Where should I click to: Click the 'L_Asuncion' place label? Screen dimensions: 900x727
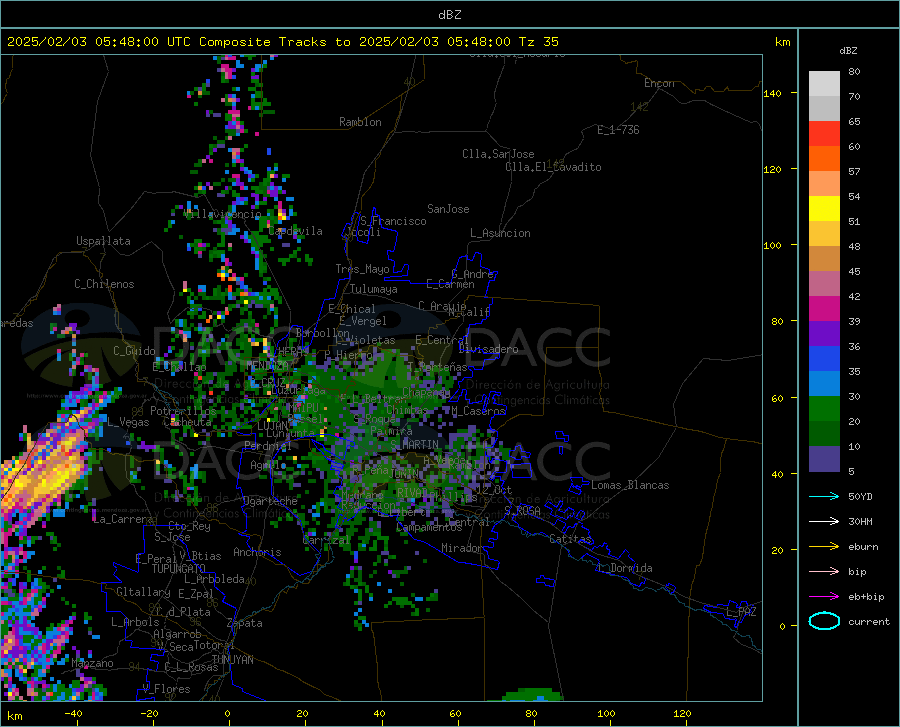point(500,233)
